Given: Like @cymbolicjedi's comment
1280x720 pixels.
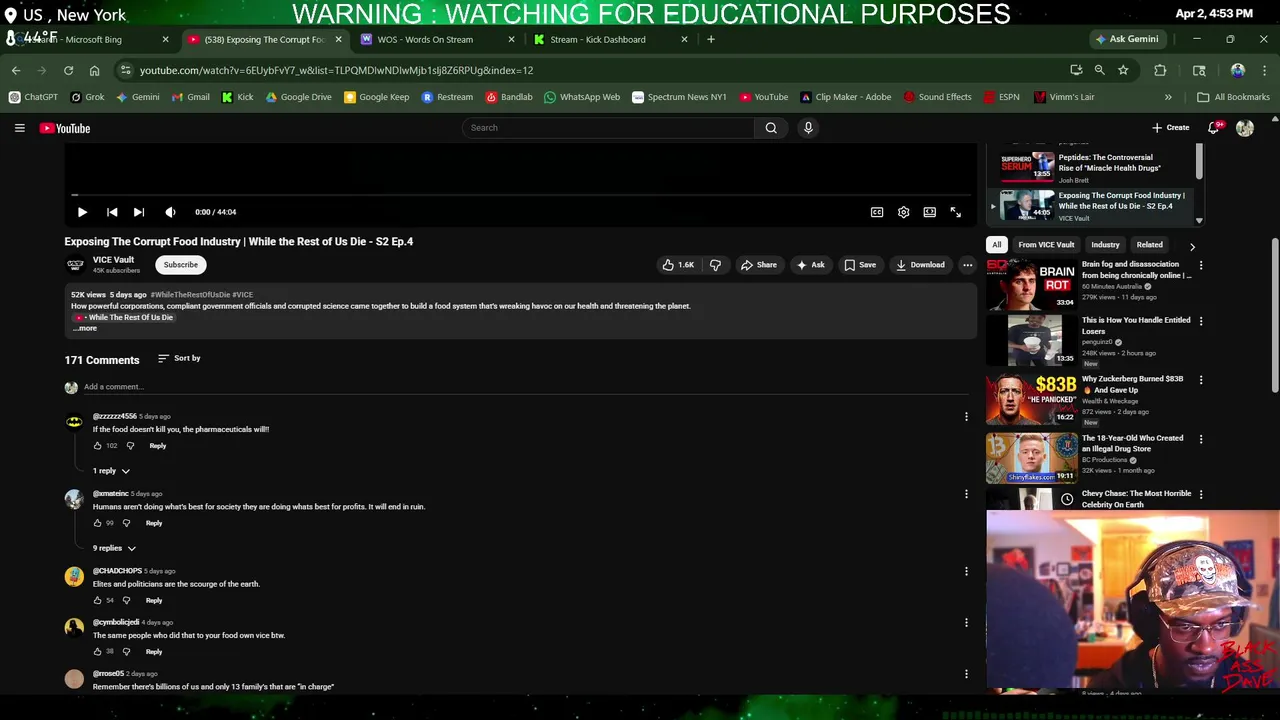Looking at the screenshot, I should point(97,652).
